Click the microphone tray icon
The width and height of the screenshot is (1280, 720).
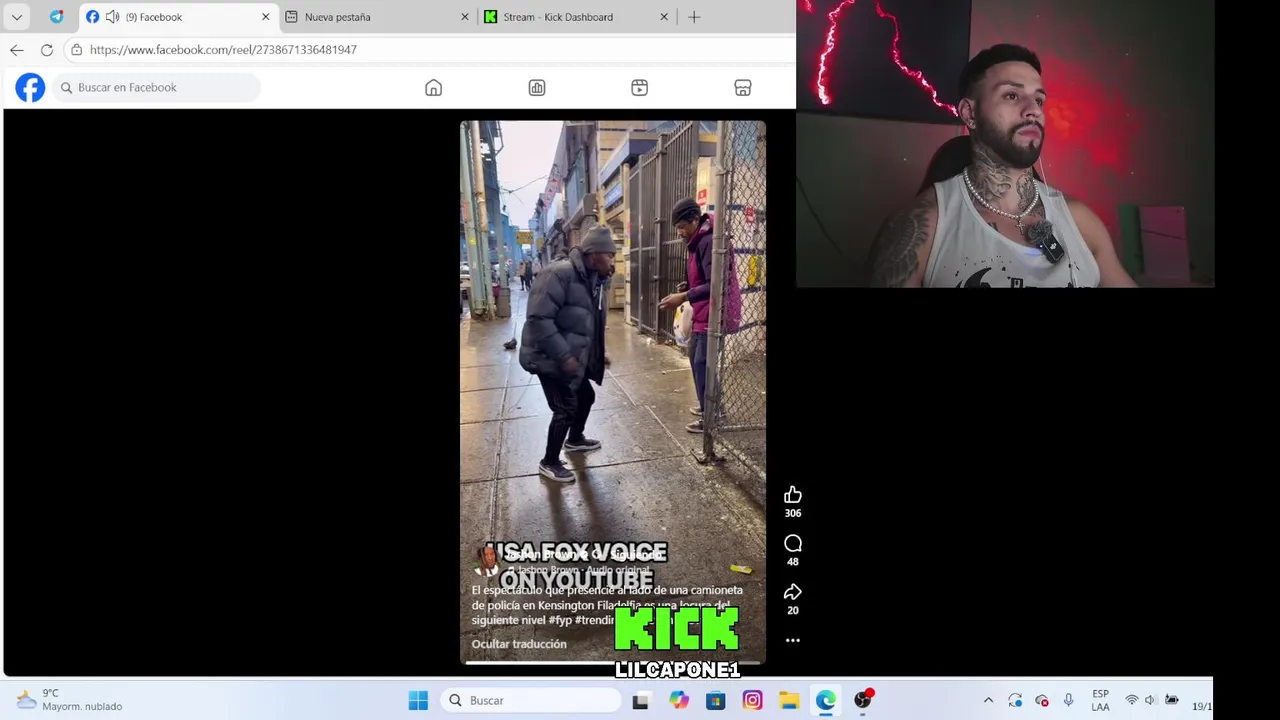1069,700
